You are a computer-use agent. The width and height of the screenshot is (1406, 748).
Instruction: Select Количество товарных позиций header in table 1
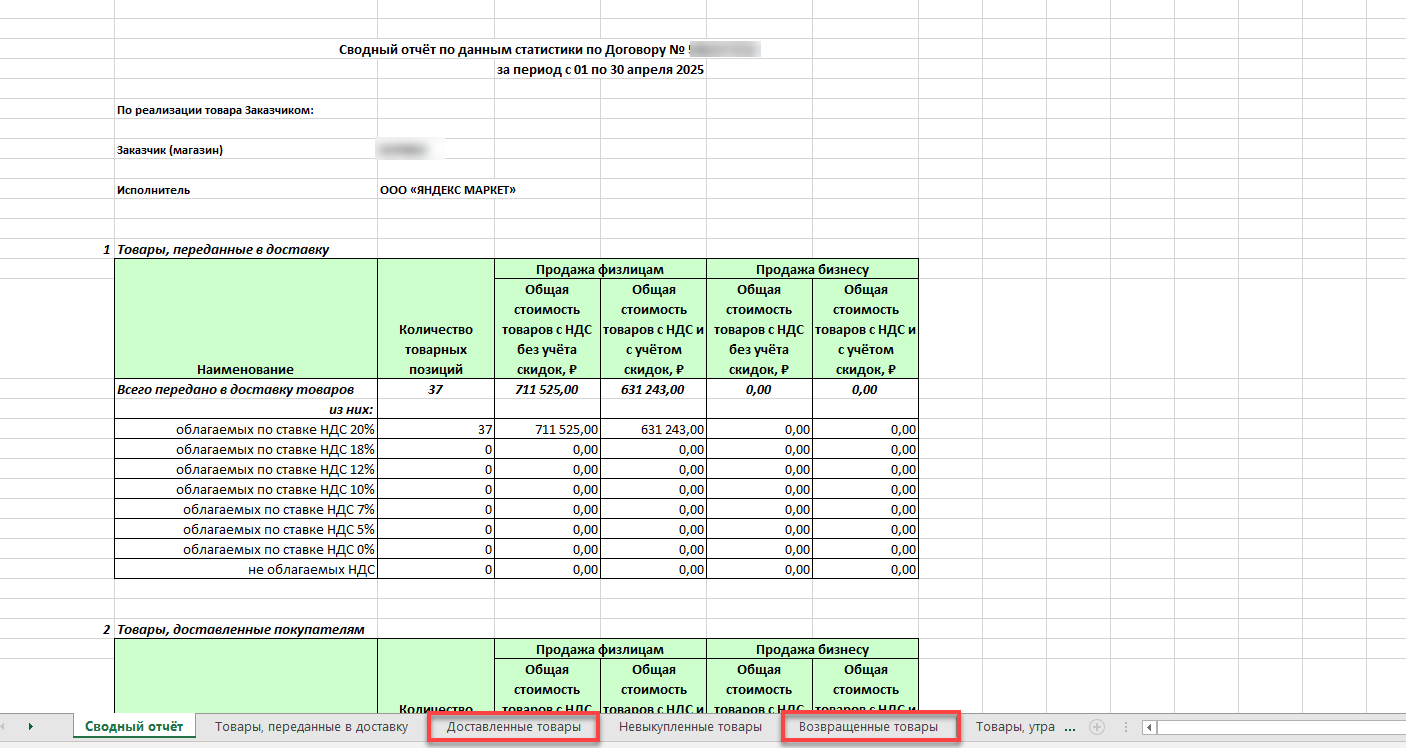click(435, 319)
